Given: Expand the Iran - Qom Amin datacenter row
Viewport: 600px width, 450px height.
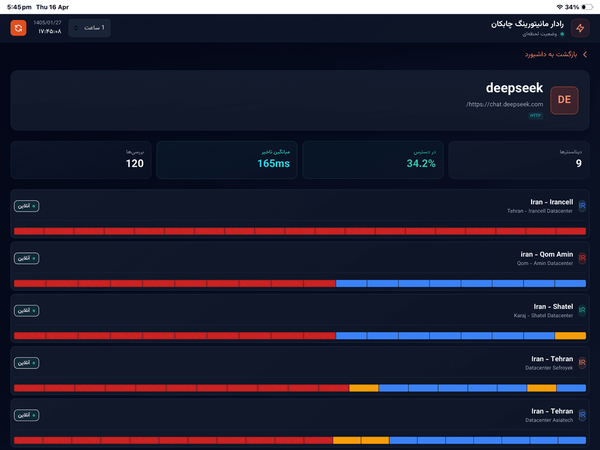Looking at the screenshot, I should (x=300, y=258).
